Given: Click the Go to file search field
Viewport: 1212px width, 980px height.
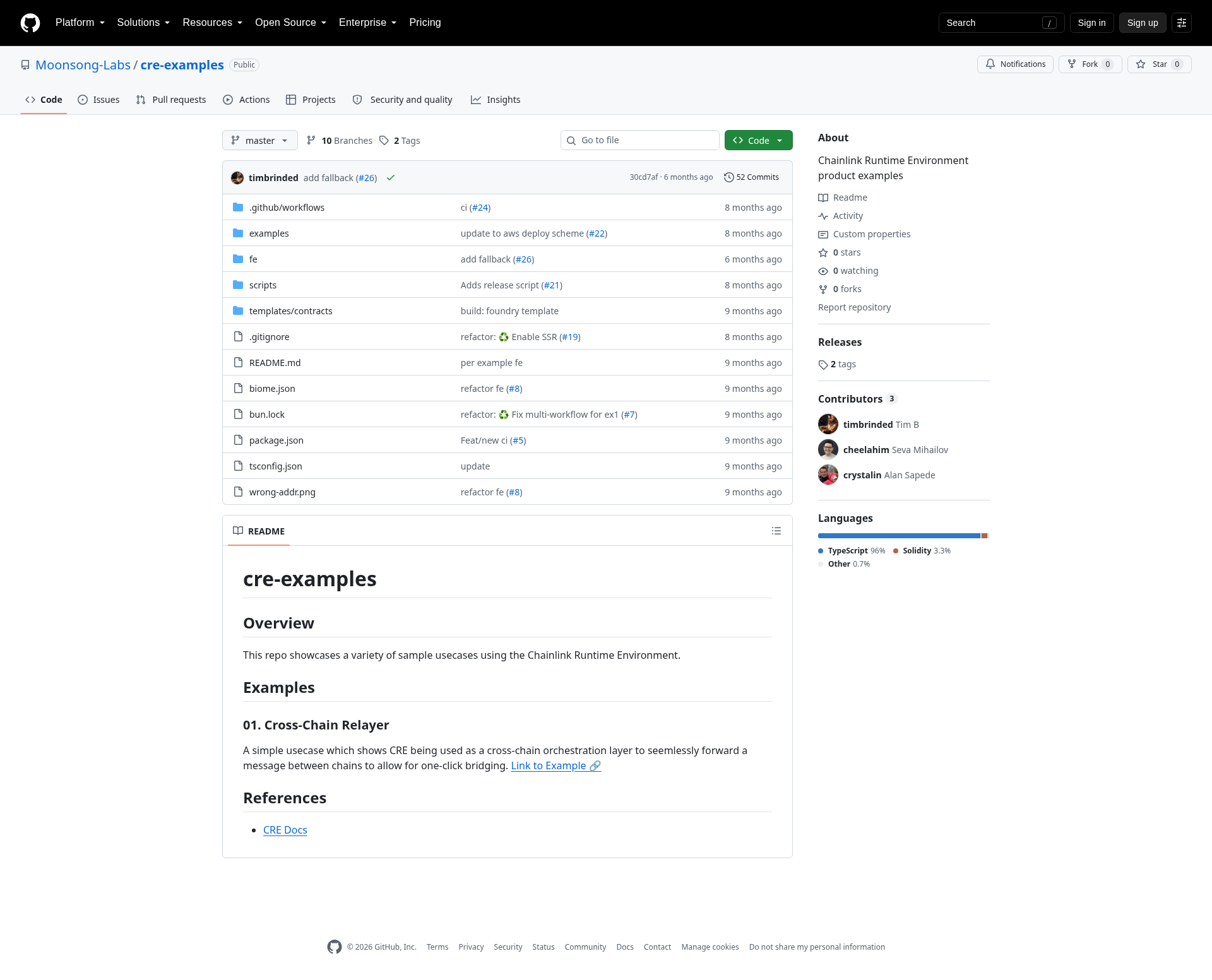Looking at the screenshot, I should point(640,140).
